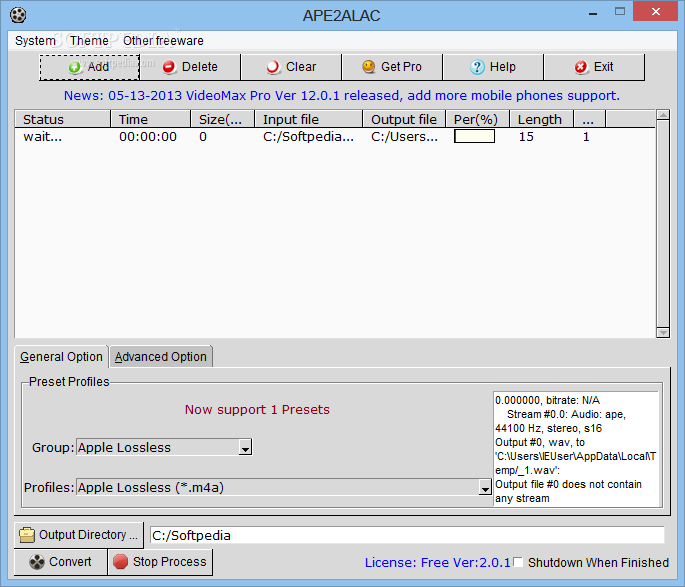685x587 pixels.
Task: Click the Output Directory folder icon
Action: point(27,535)
